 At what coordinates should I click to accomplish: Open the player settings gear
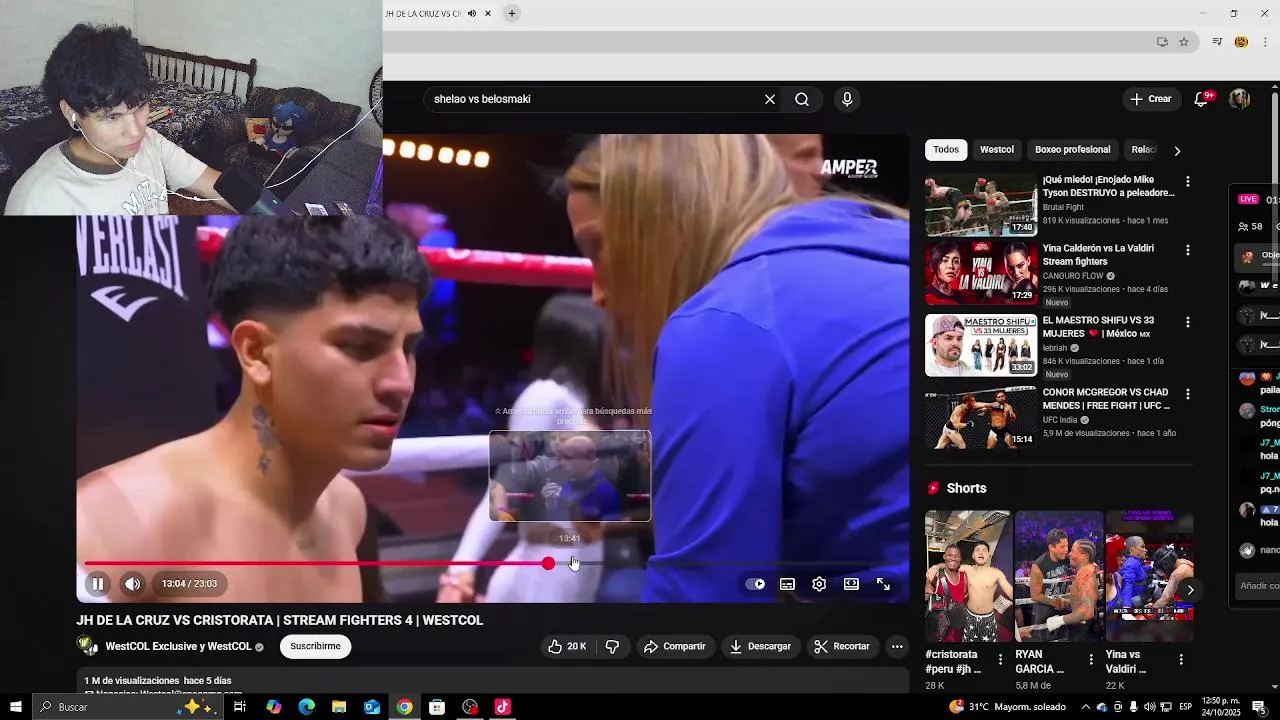pyautogui.click(x=819, y=584)
